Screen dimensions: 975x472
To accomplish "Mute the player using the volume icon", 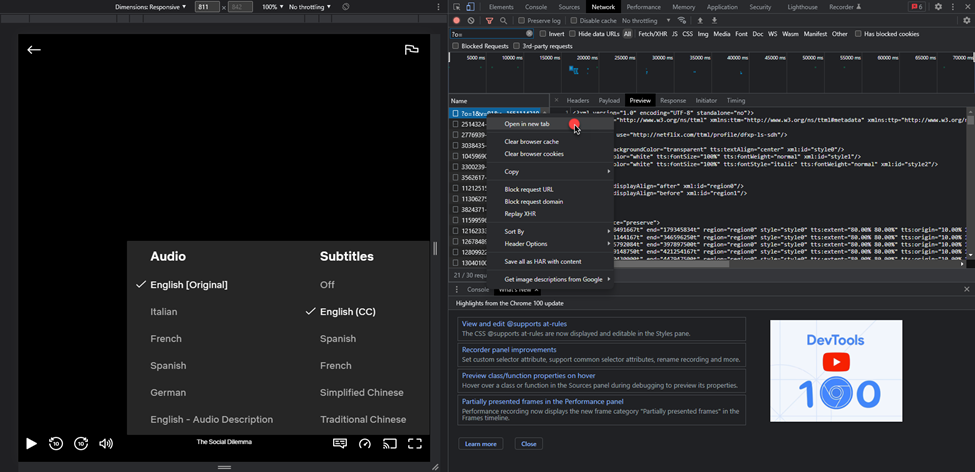I will pyautogui.click(x=106, y=443).
